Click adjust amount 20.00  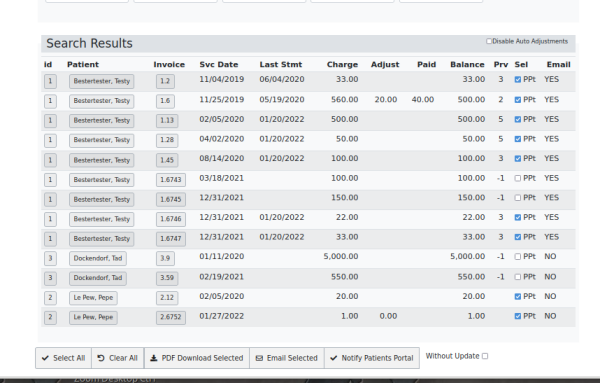click(386, 99)
